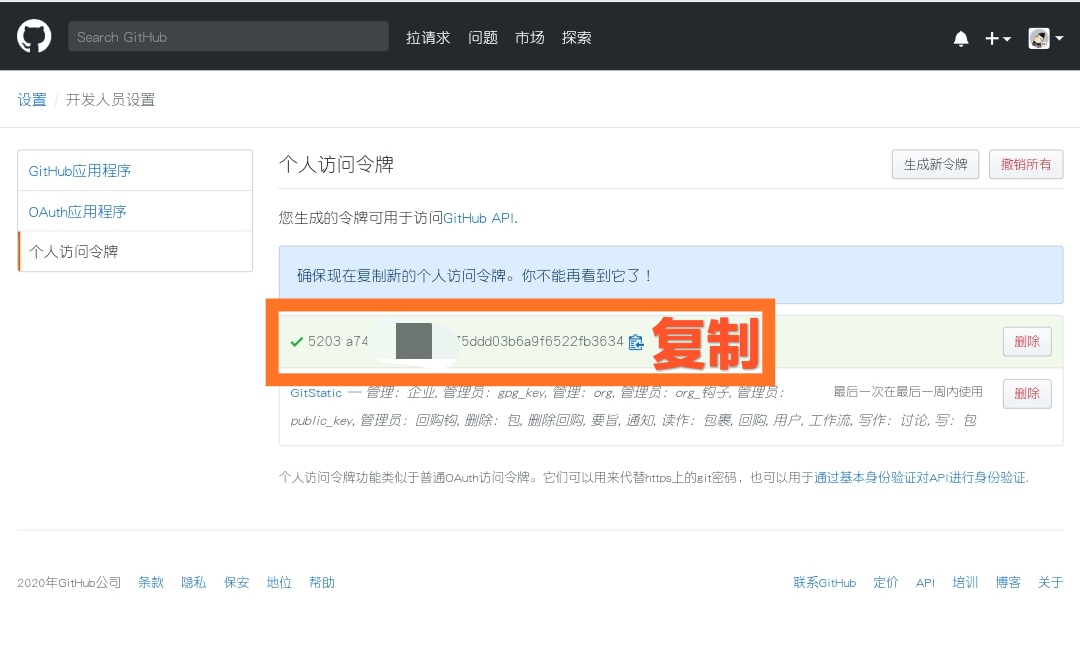Expand the user avatar menu
Image resolution: width=1080 pixels, height=668 pixels.
[1045, 38]
